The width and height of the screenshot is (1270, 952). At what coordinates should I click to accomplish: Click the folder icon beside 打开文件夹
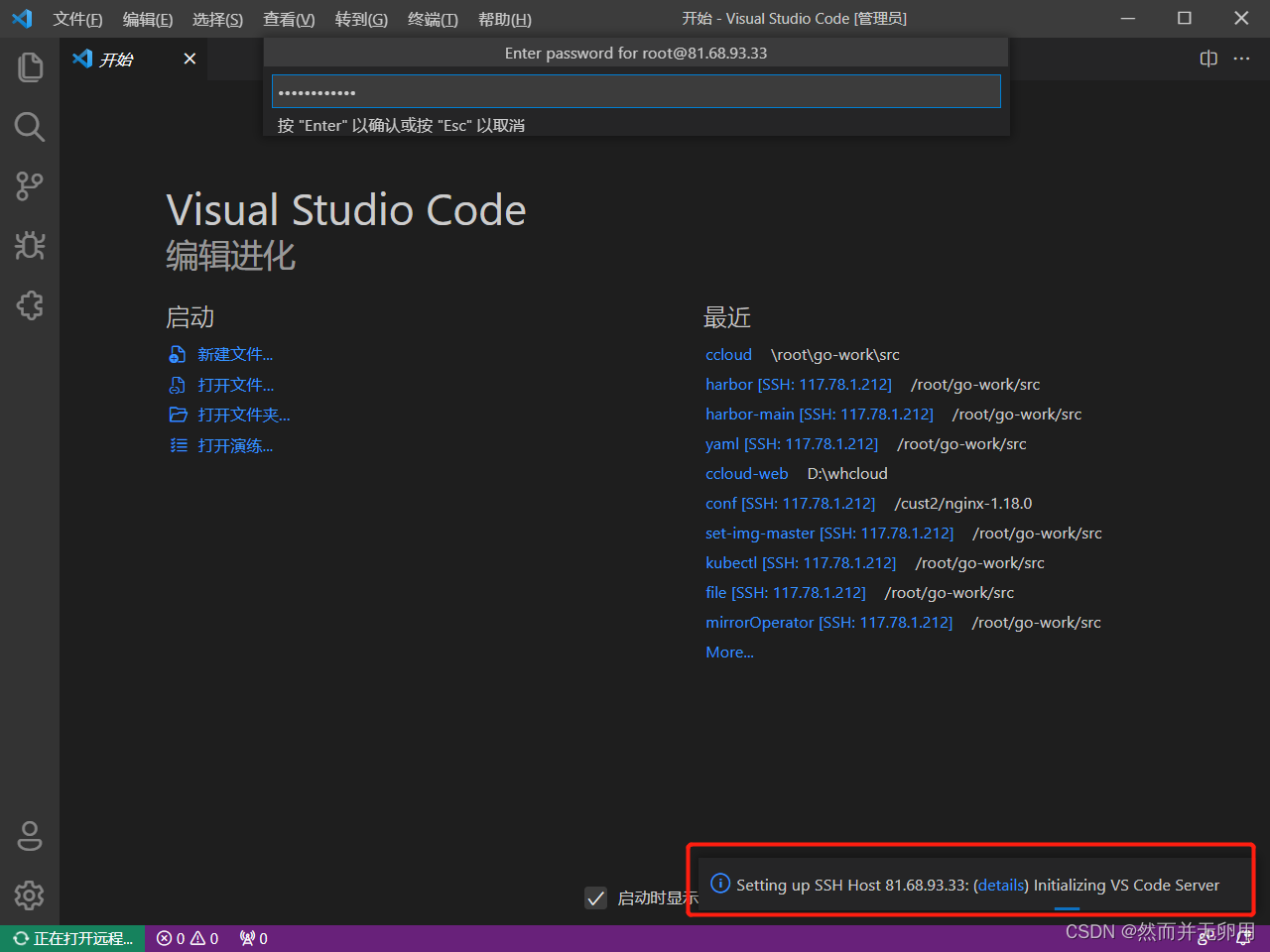click(x=178, y=415)
